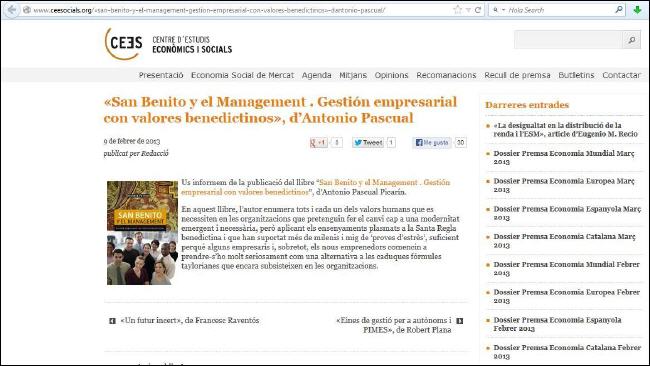Open Dossier Premsa Economia Espanyola Febrer 2013

(x=557, y=324)
